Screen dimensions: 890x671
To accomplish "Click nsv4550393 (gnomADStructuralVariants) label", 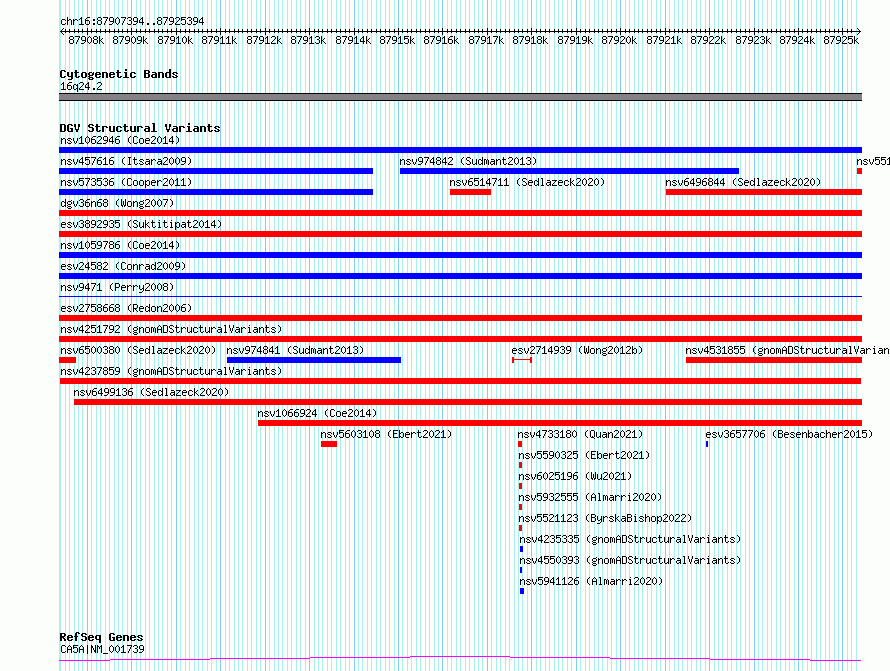I will 630,560.
